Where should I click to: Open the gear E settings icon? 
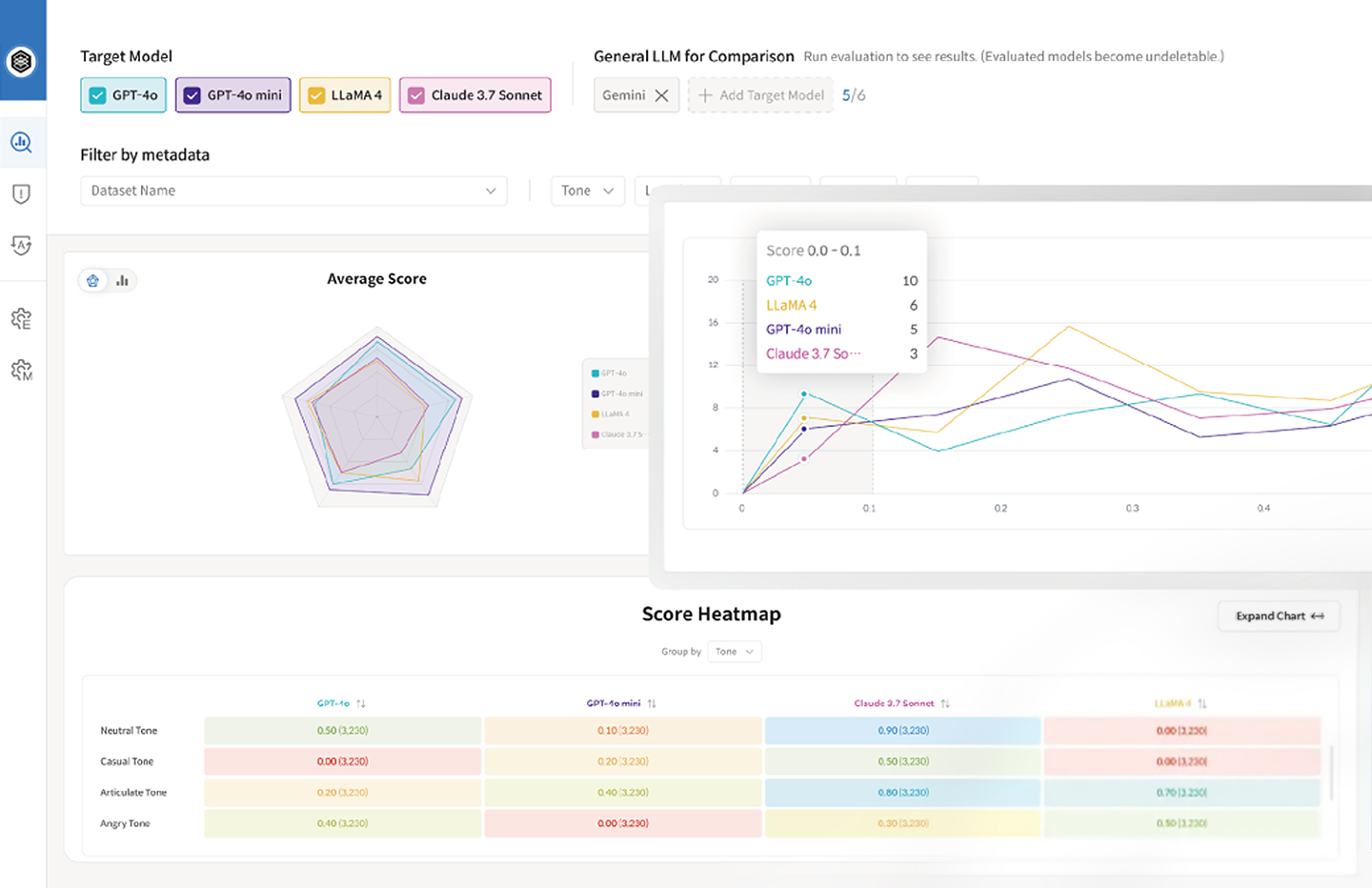[21, 319]
